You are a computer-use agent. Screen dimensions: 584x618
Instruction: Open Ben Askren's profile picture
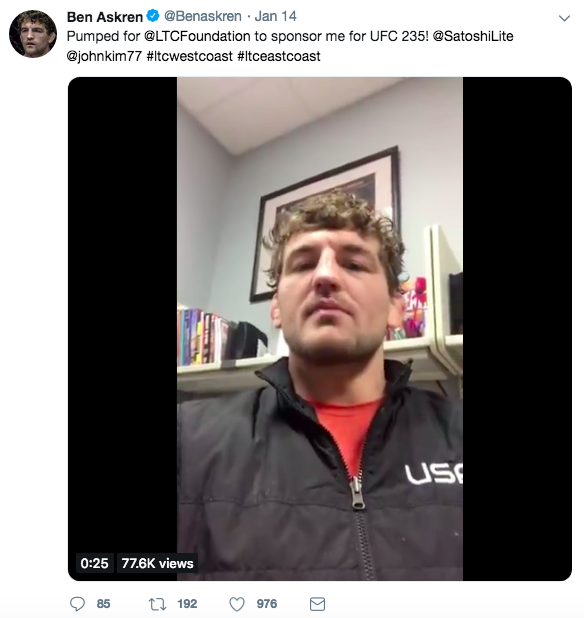(33, 34)
